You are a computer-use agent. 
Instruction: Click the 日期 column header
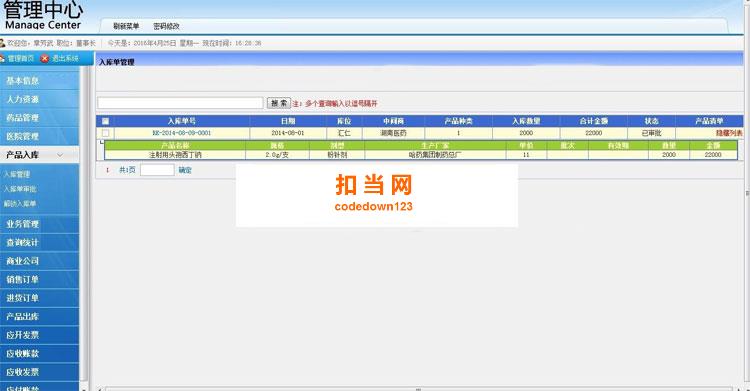(x=288, y=121)
